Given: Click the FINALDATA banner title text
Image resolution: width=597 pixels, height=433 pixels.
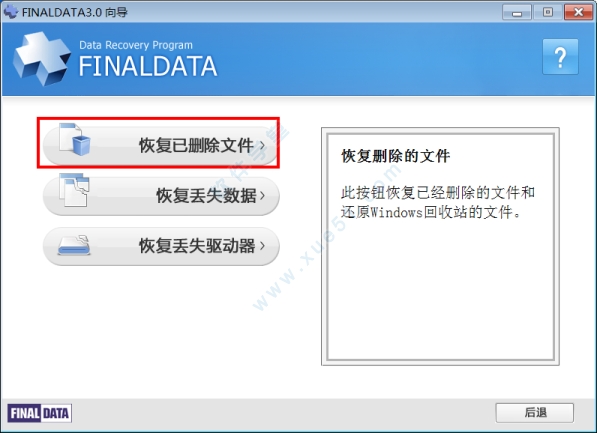Looking at the screenshot, I should pos(148,66).
